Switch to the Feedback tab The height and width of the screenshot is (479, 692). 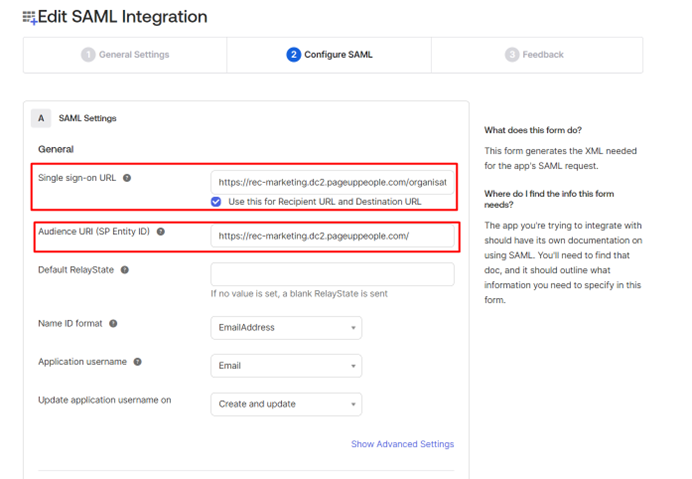click(x=535, y=55)
